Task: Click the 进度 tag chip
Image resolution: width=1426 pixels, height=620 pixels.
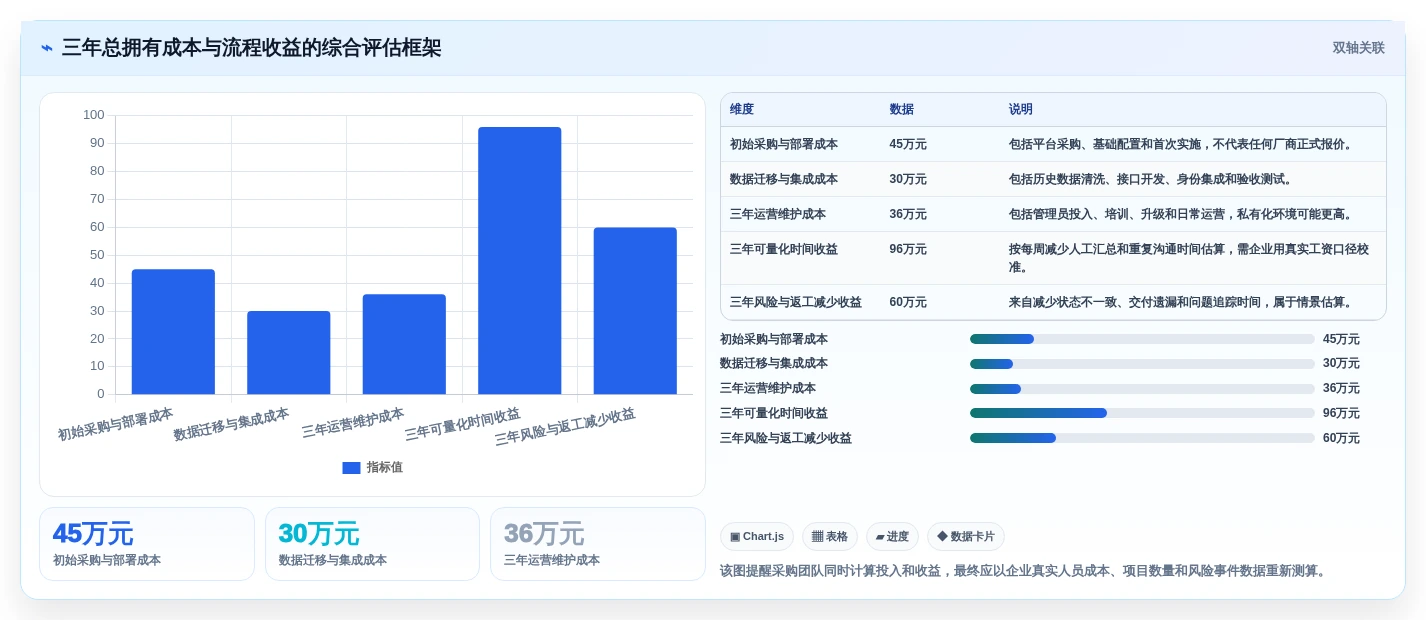Action: click(x=892, y=537)
